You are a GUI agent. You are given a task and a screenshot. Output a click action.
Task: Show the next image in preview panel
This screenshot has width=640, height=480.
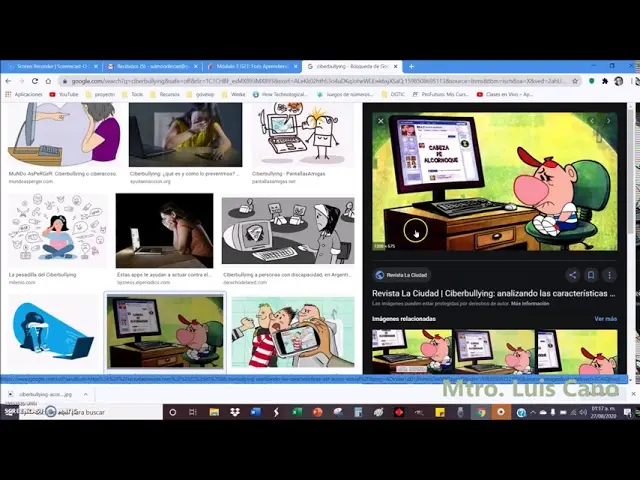point(609,121)
